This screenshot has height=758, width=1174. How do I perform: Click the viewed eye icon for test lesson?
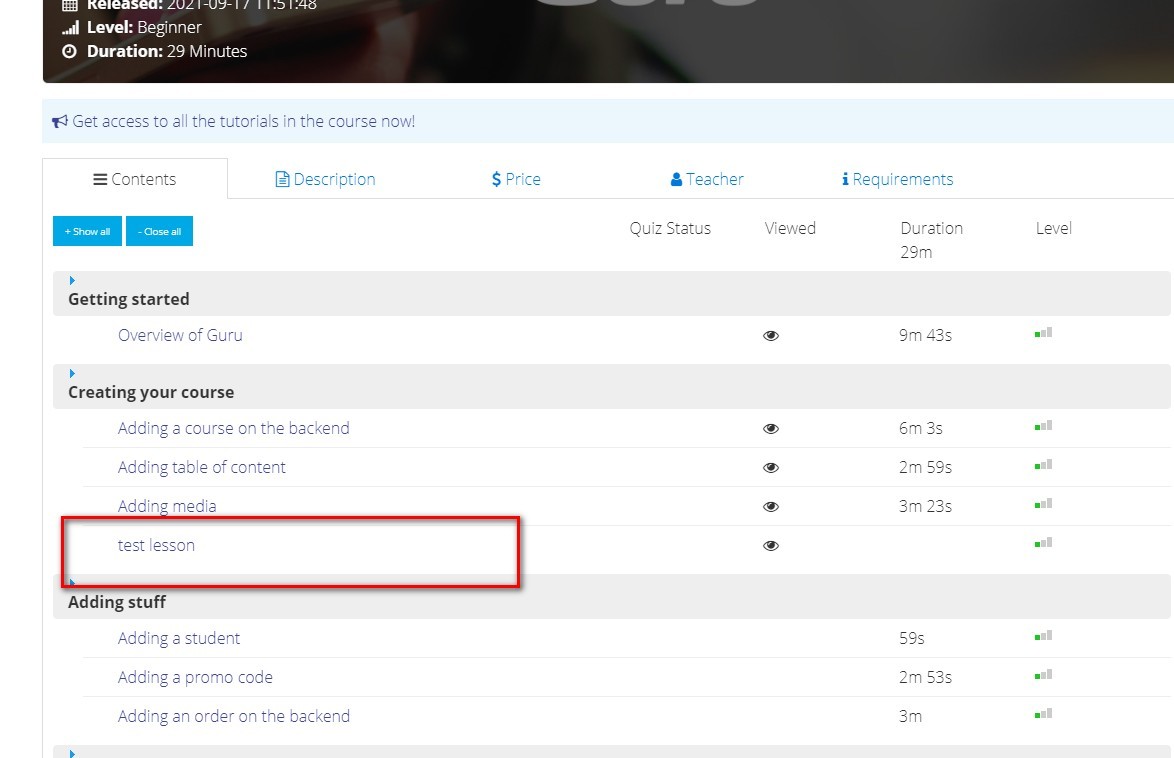click(771, 546)
